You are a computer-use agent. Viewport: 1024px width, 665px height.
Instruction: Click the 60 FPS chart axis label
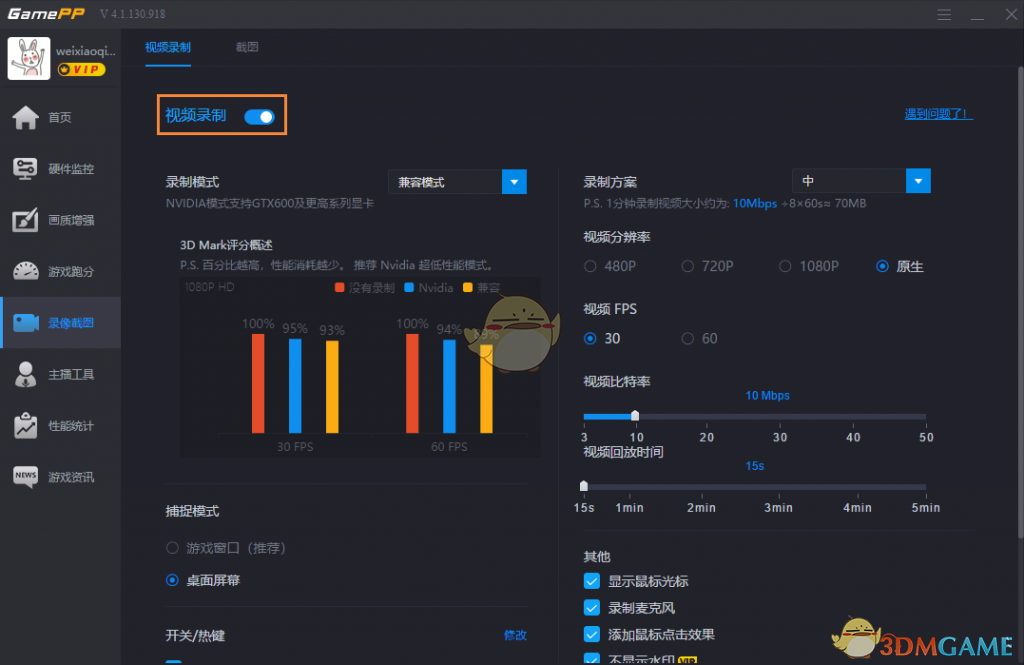click(x=449, y=447)
